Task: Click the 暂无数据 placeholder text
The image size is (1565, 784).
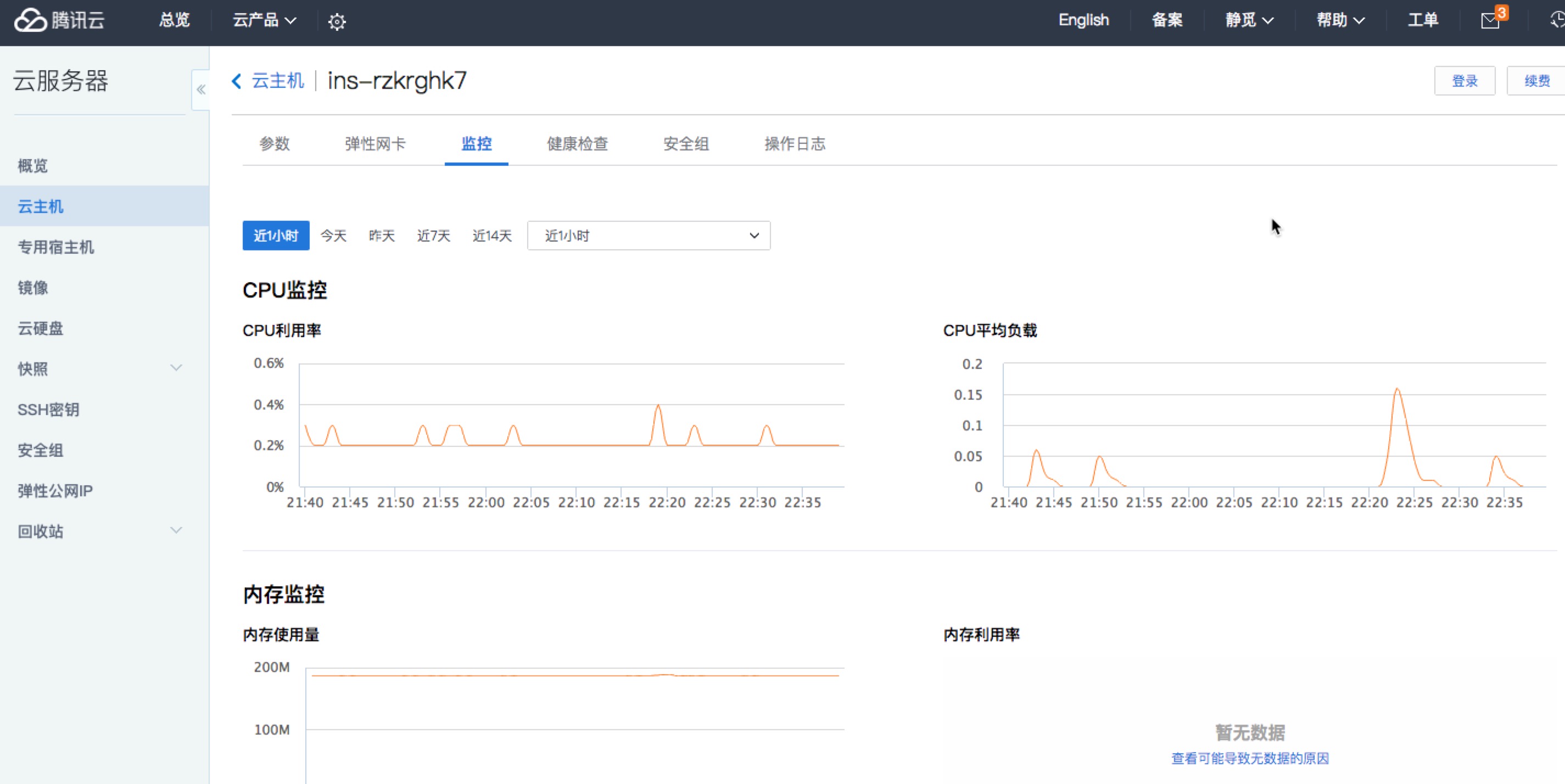Action: [1250, 732]
